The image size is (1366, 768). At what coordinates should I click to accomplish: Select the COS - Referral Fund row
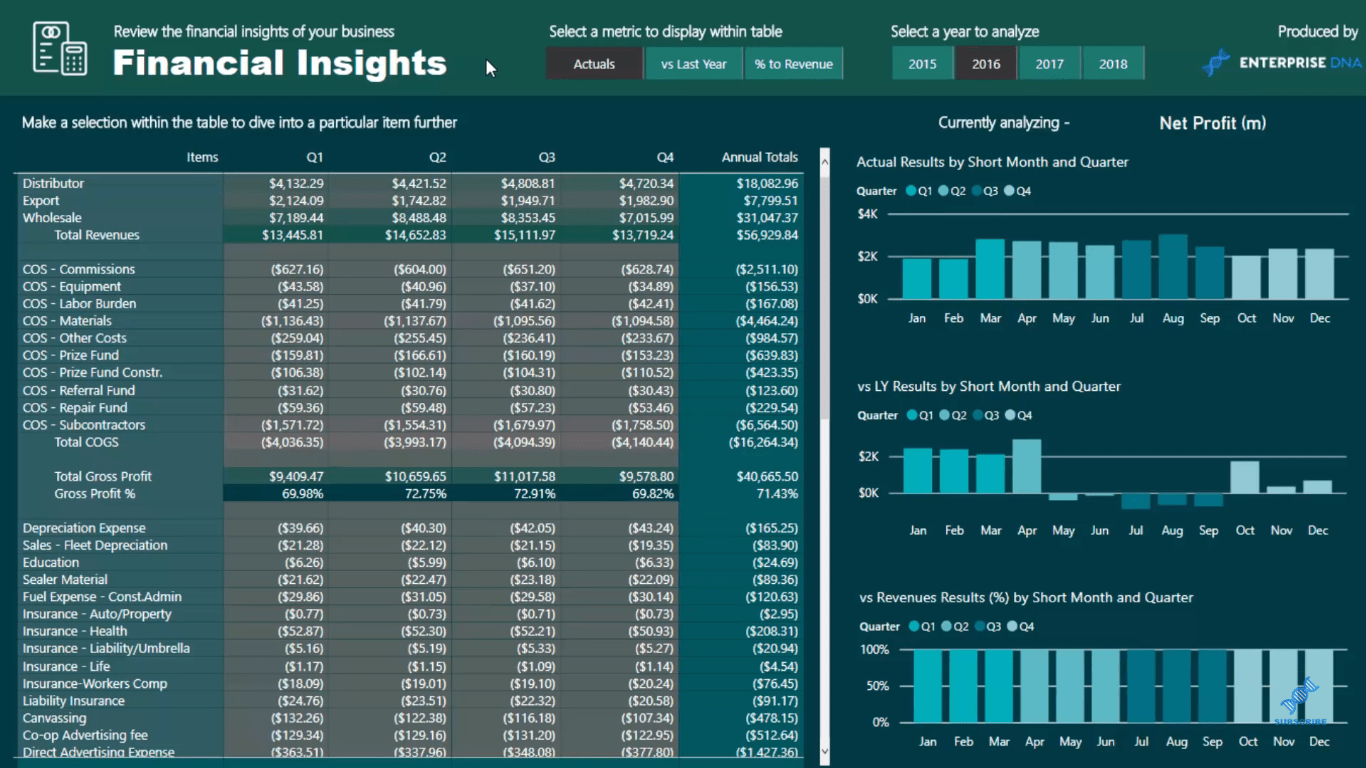pos(410,391)
